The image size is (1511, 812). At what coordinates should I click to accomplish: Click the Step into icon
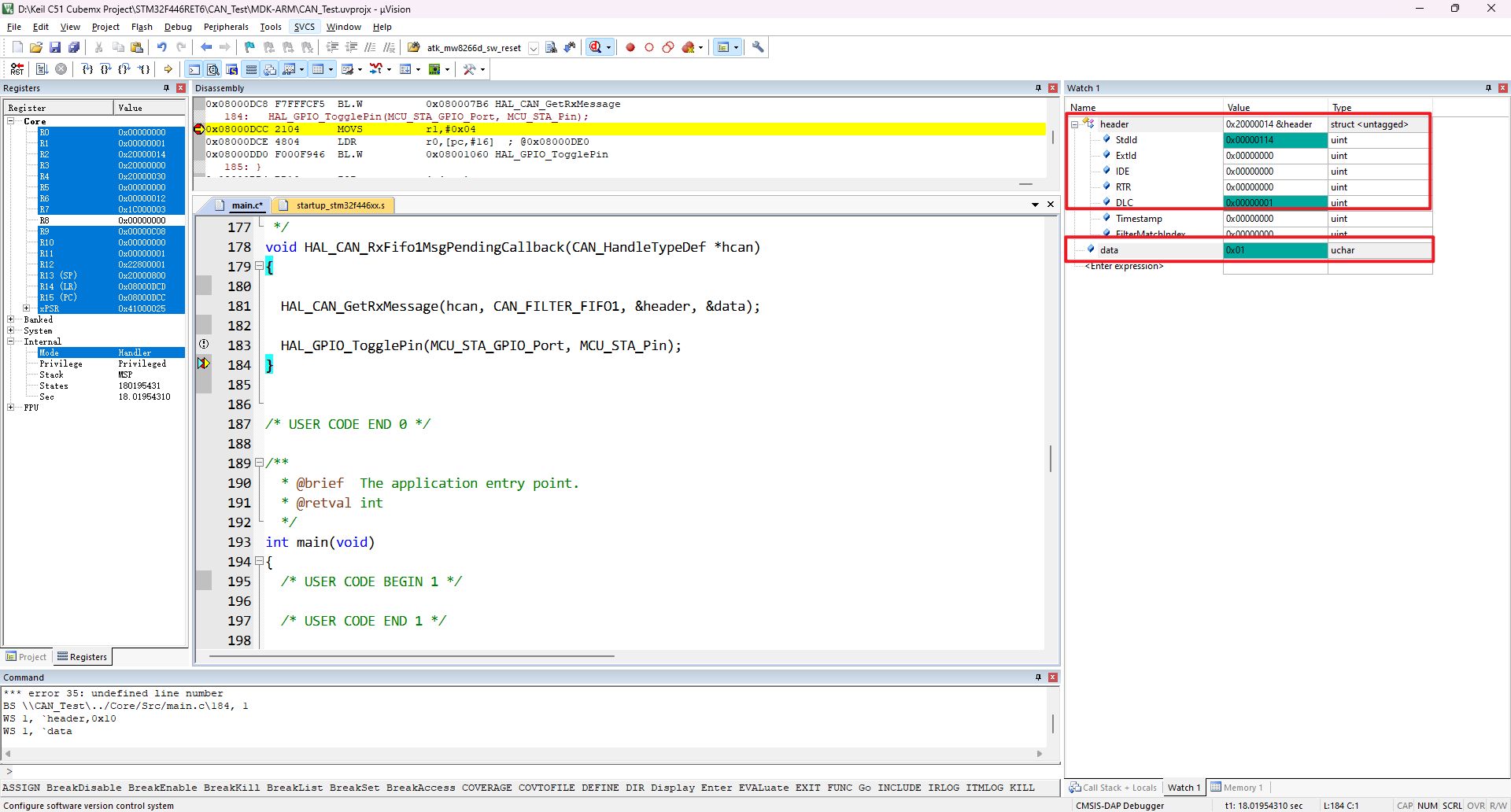click(x=87, y=69)
